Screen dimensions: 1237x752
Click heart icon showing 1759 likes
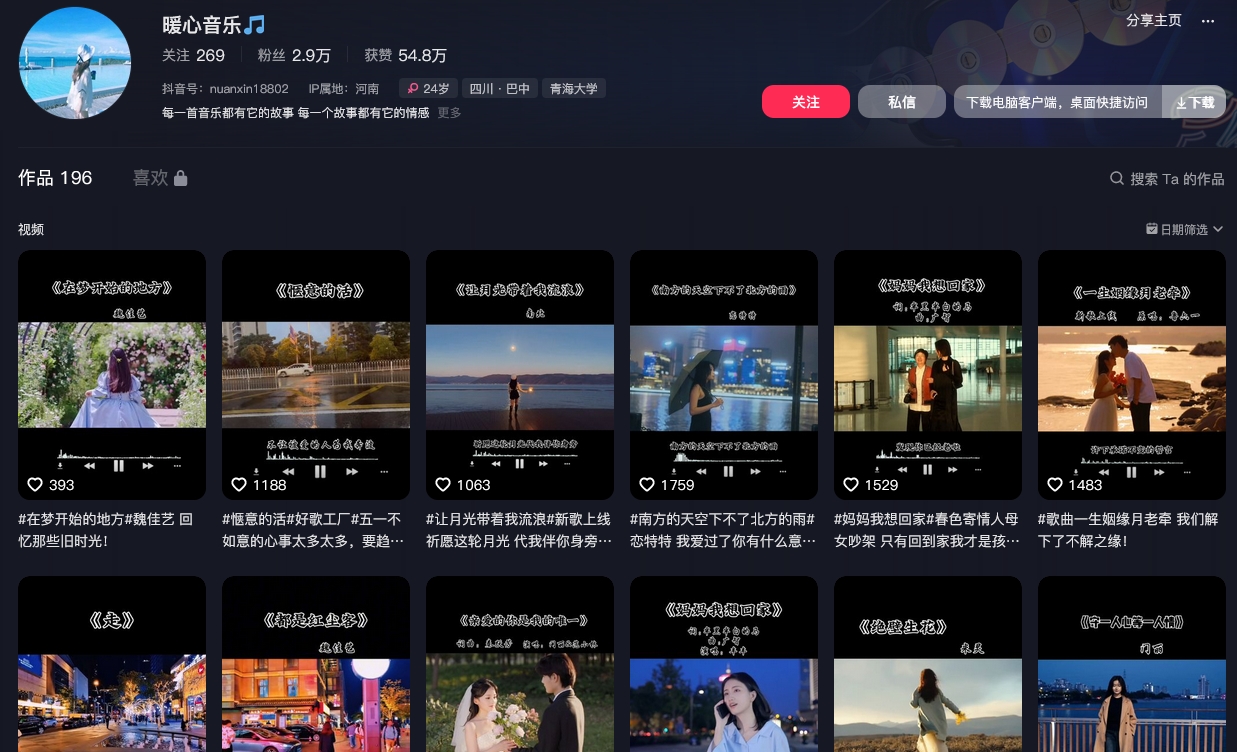coord(647,485)
